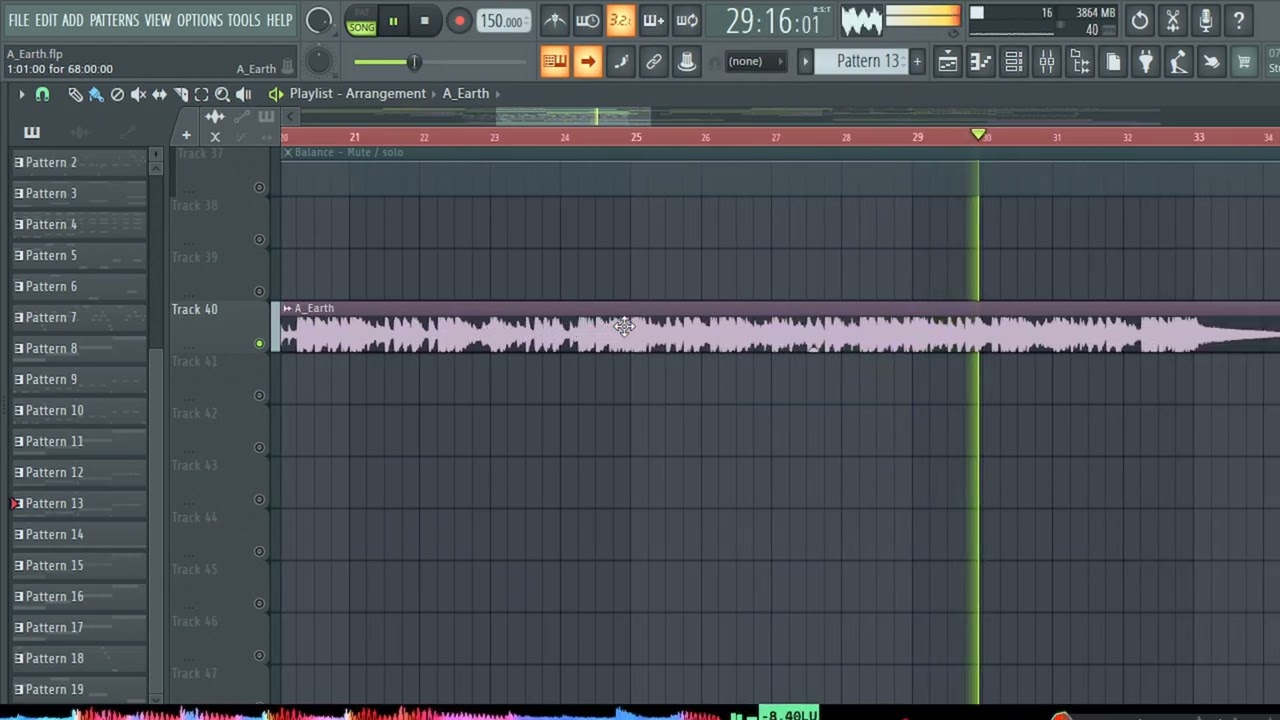1280x720 pixels.
Task: Toggle PAT/SONG mode switch
Action: click(361, 21)
